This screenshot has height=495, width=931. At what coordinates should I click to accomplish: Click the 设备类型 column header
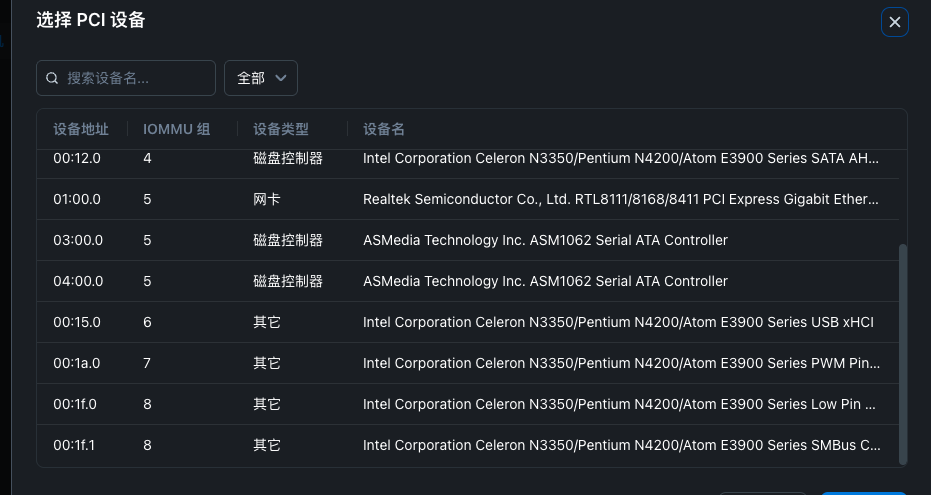[x=281, y=129]
